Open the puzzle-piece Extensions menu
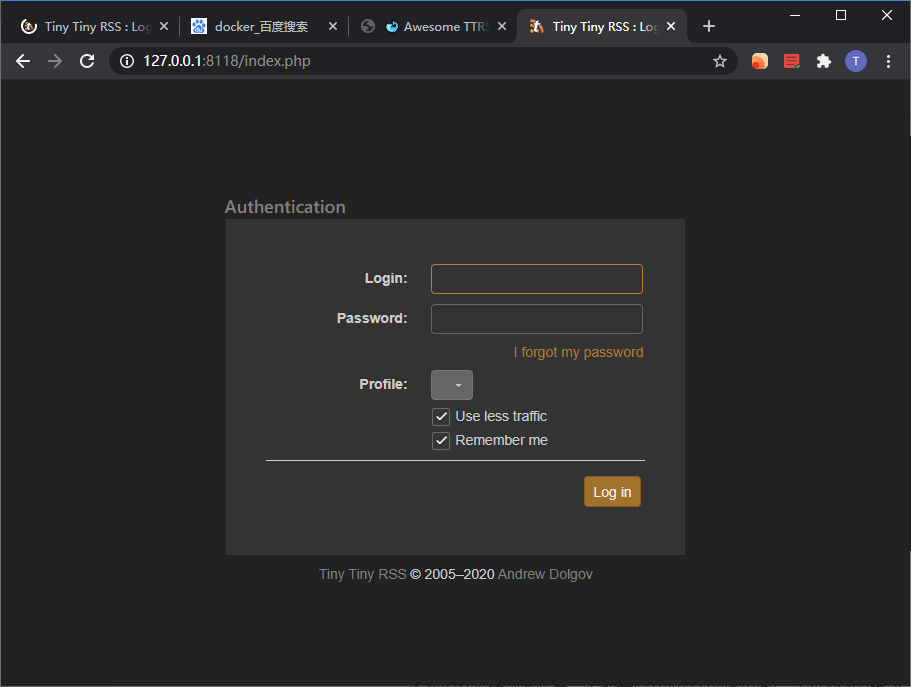This screenshot has width=911, height=687. (823, 62)
